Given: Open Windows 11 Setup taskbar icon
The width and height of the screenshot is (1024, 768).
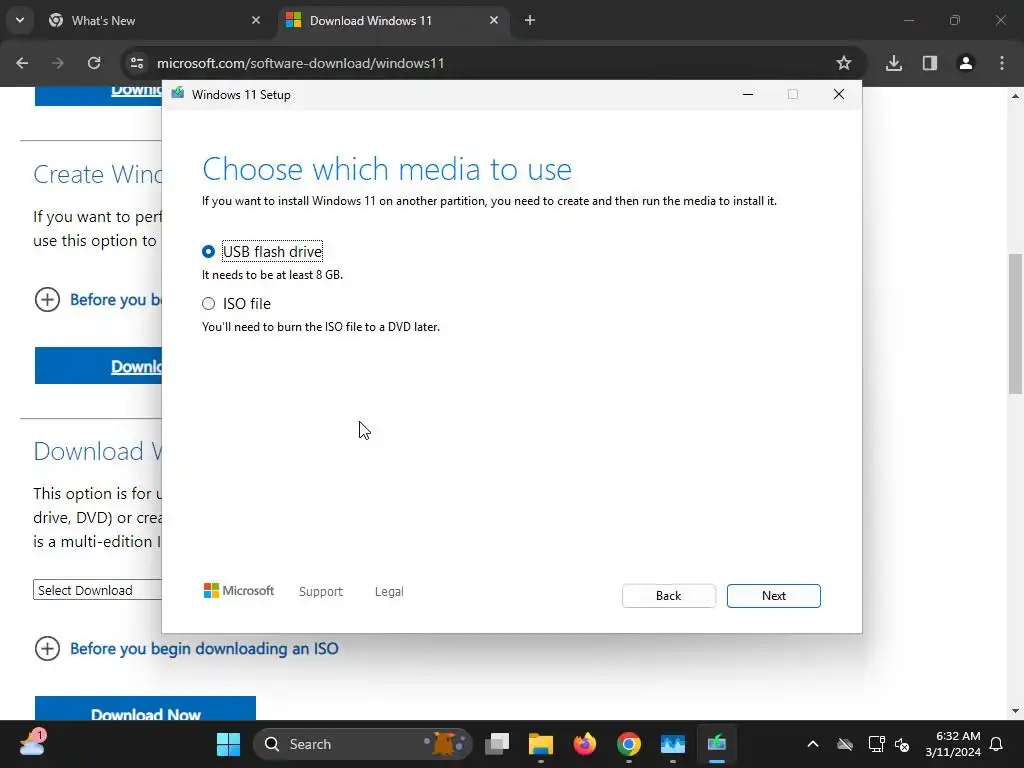Looking at the screenshot, I should 716,744.
